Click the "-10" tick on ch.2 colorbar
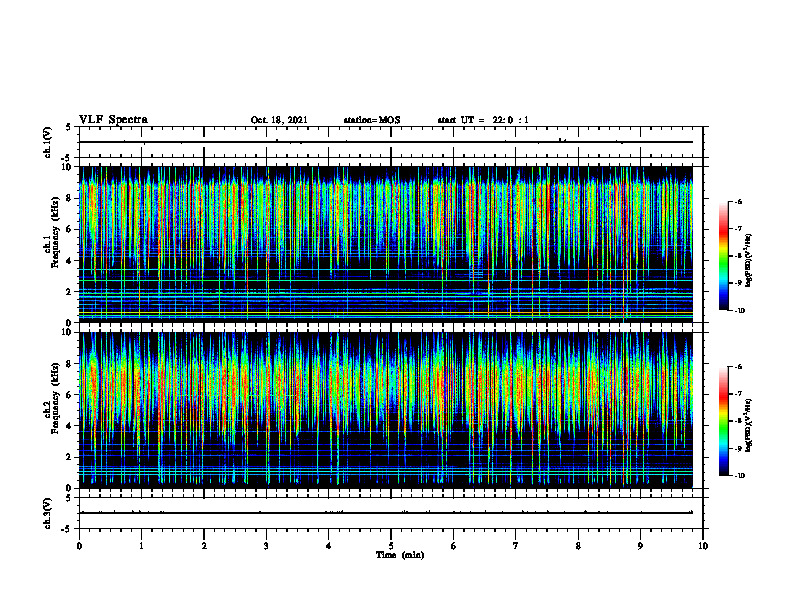Screen dimensions: 792x612 (739, 476)
